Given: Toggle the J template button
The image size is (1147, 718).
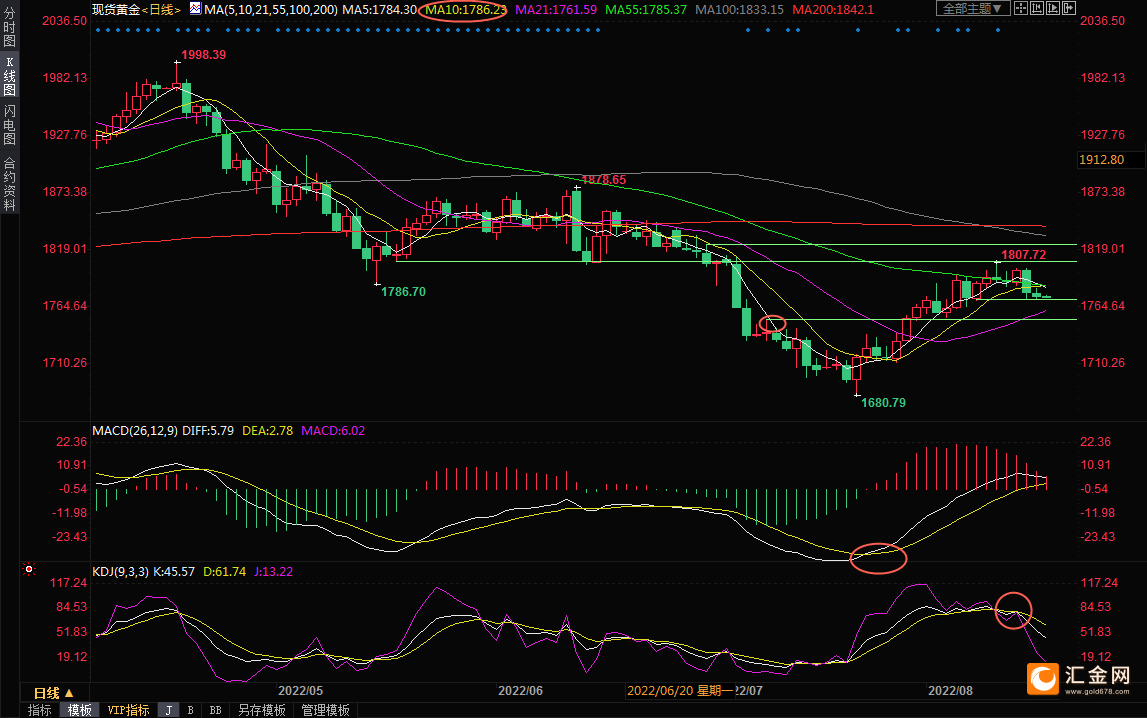Looking at the screenshot, I should click(168, 710).
